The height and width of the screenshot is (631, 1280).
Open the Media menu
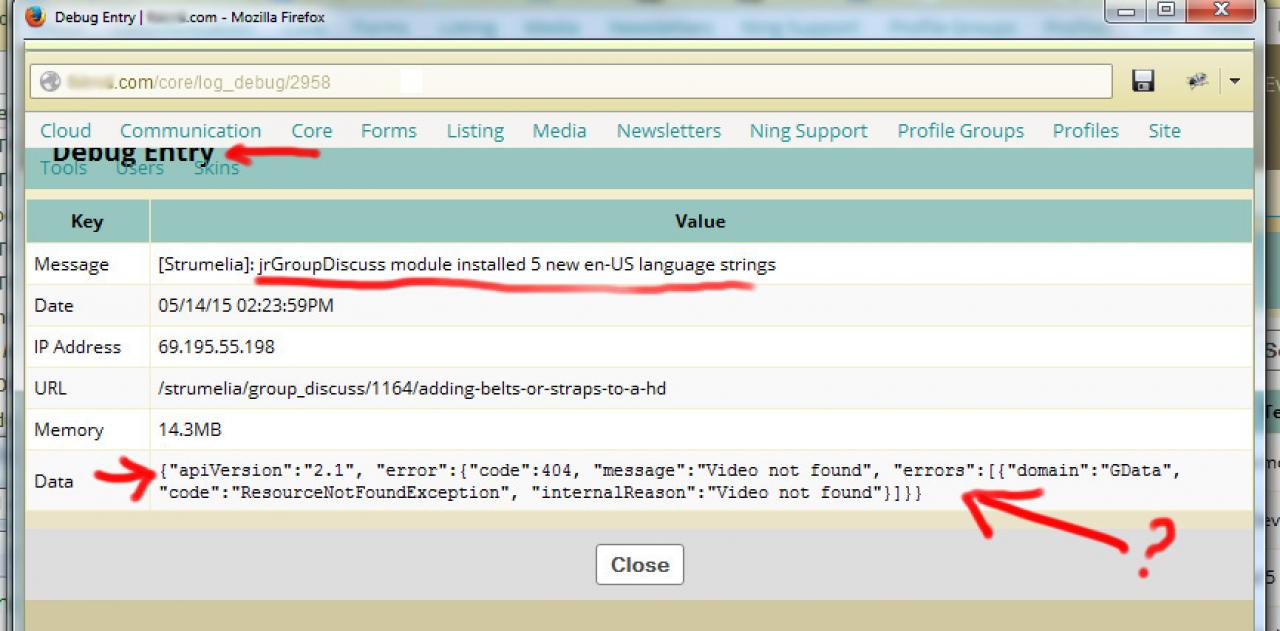tap(559, 131)
